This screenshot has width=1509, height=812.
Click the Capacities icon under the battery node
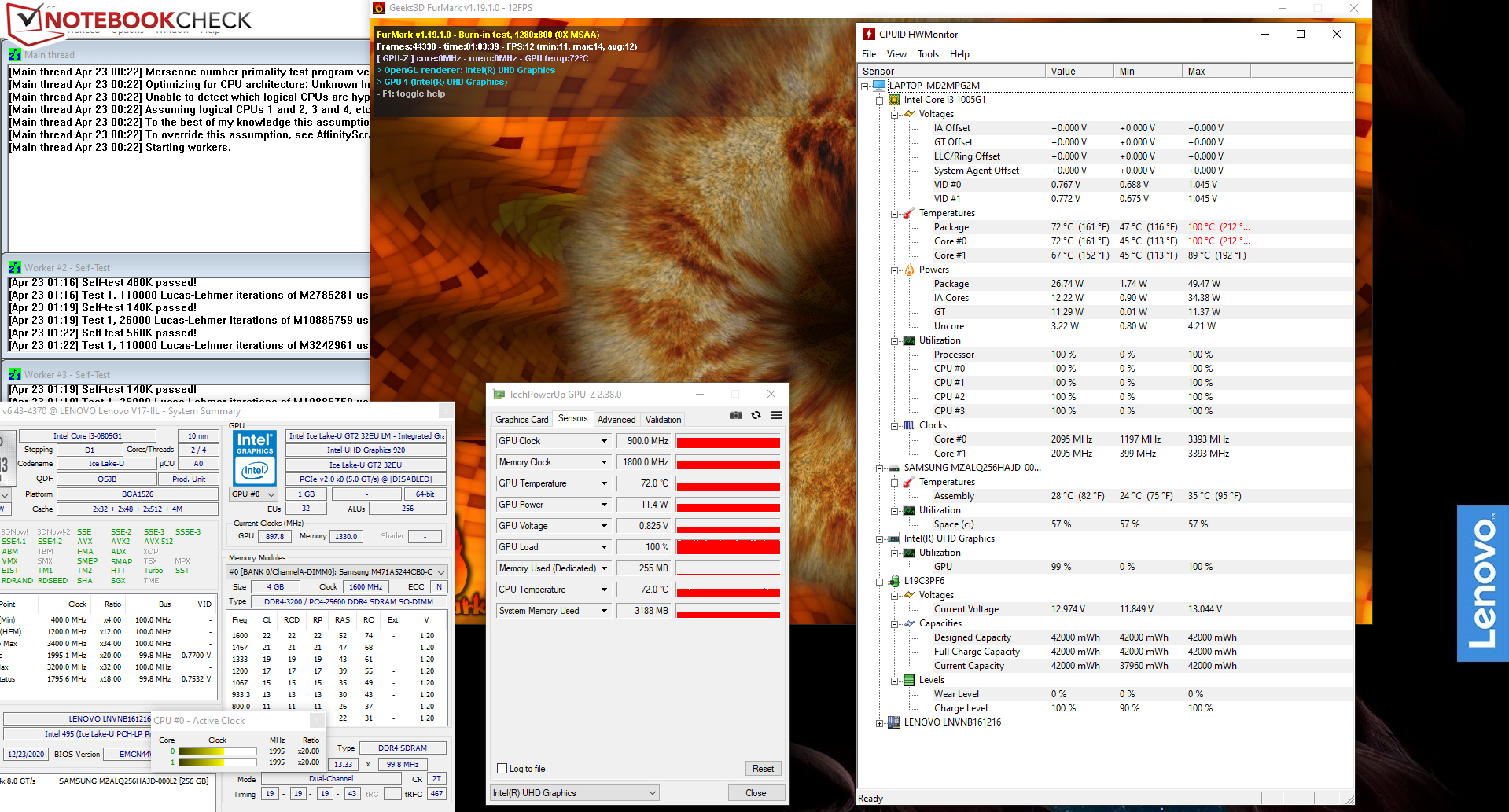tap(909, 623)
